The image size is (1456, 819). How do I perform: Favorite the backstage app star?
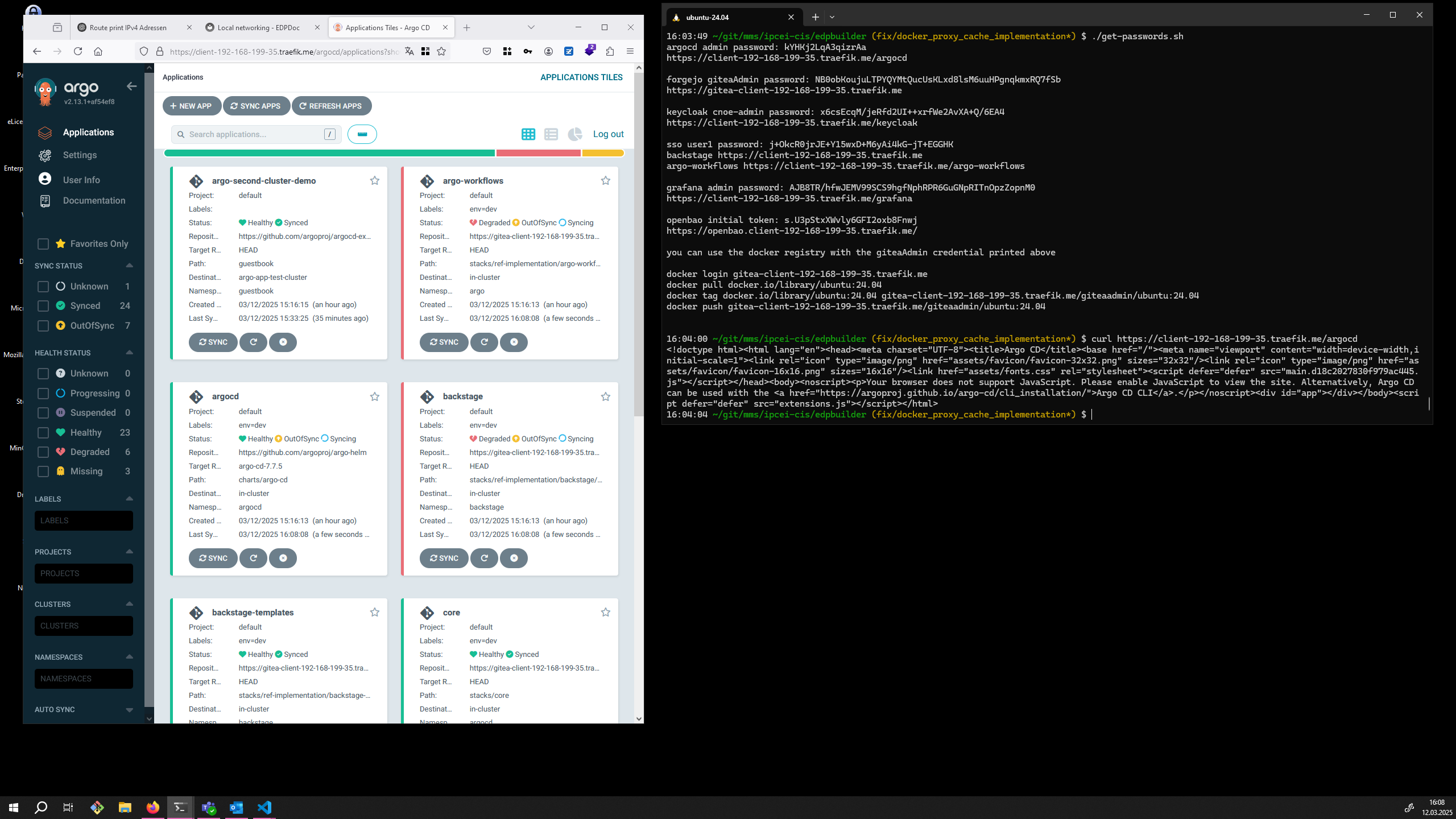[x=606, y=396]
